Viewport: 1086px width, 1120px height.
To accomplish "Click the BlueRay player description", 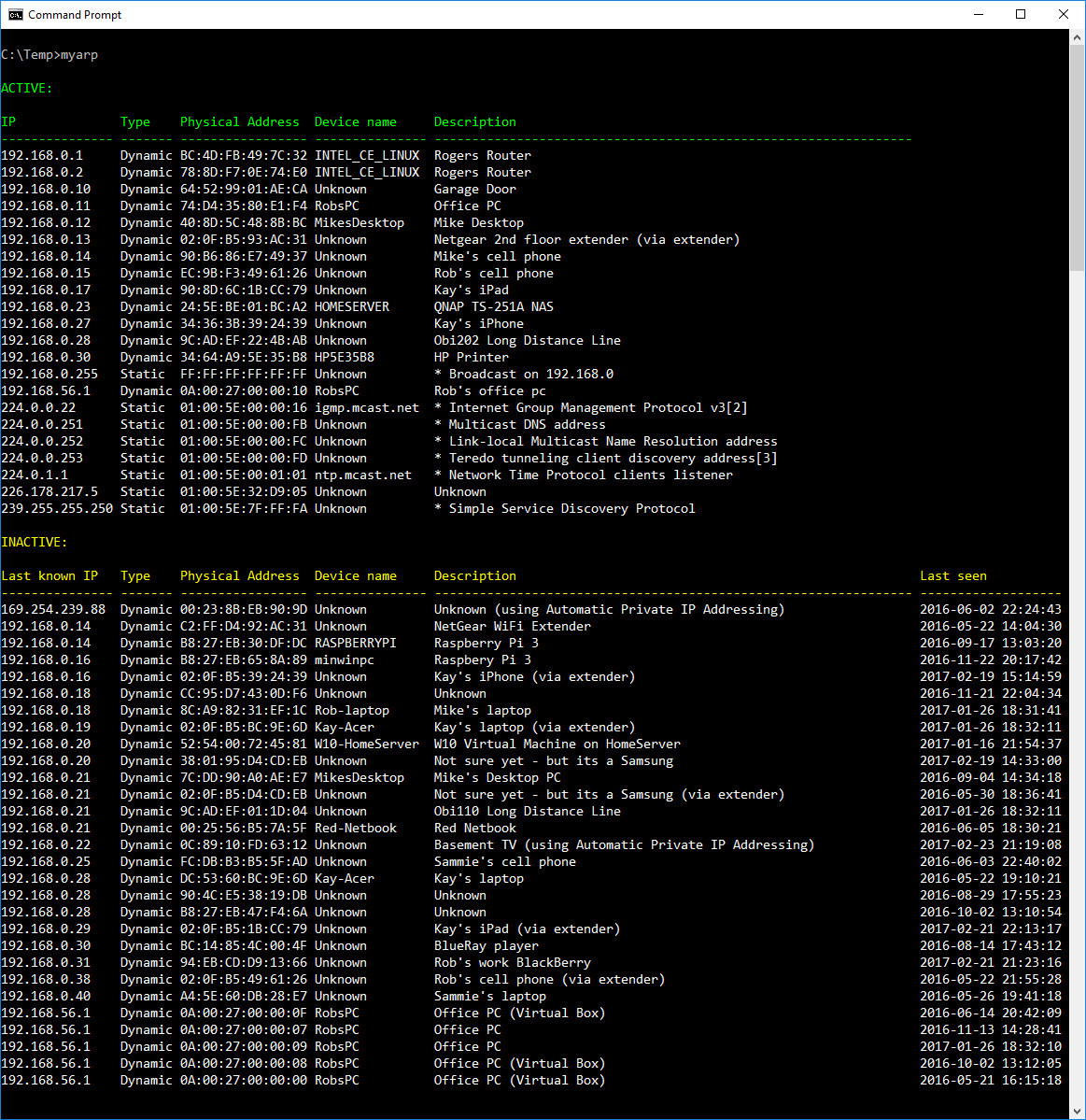I will (x=487, y=945).
